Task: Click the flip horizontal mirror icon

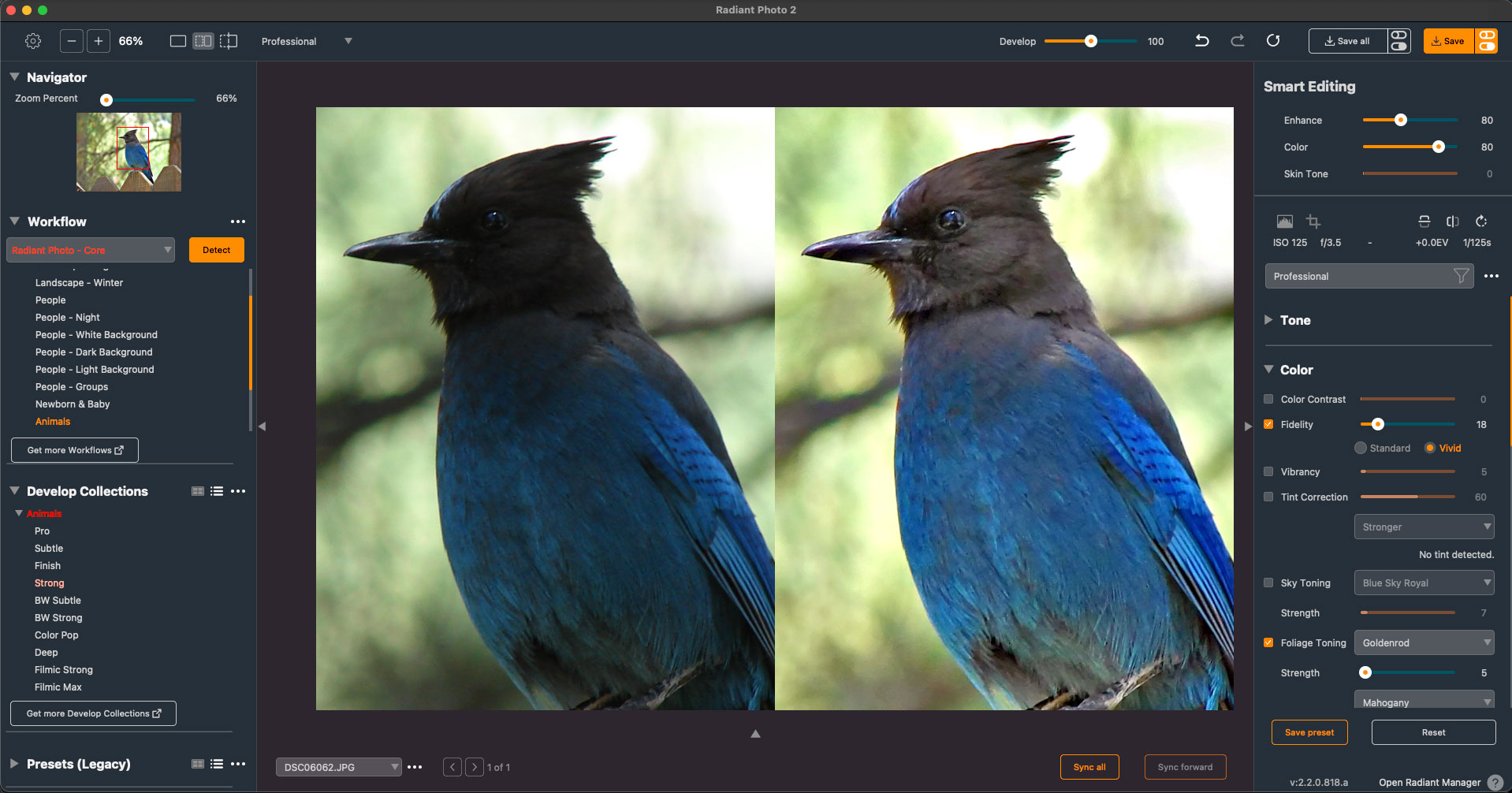Action: (1453, 222)
